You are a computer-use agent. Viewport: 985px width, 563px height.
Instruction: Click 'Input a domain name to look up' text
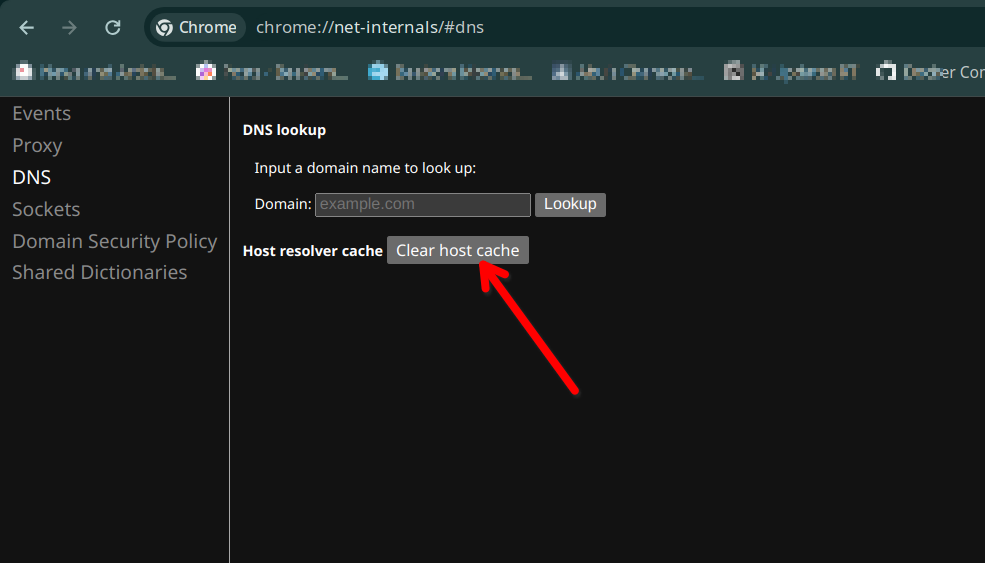[x=365, y=168]
